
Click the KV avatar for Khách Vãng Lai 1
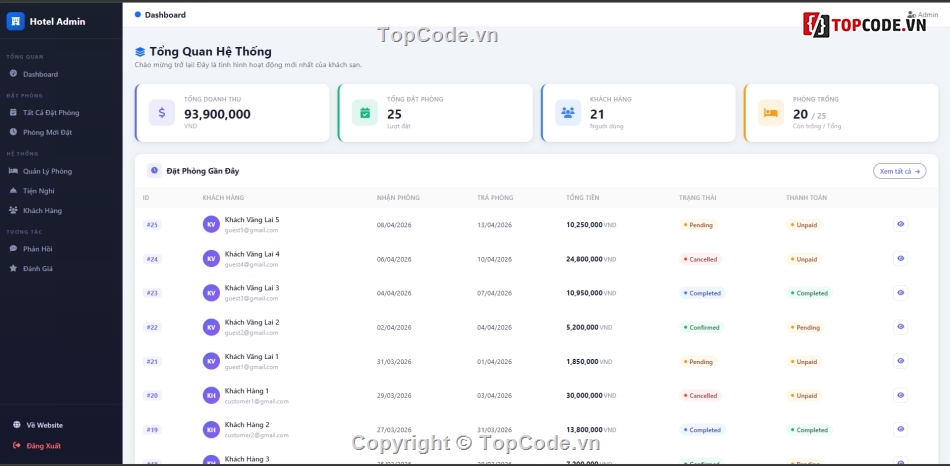tap(211, 361)
